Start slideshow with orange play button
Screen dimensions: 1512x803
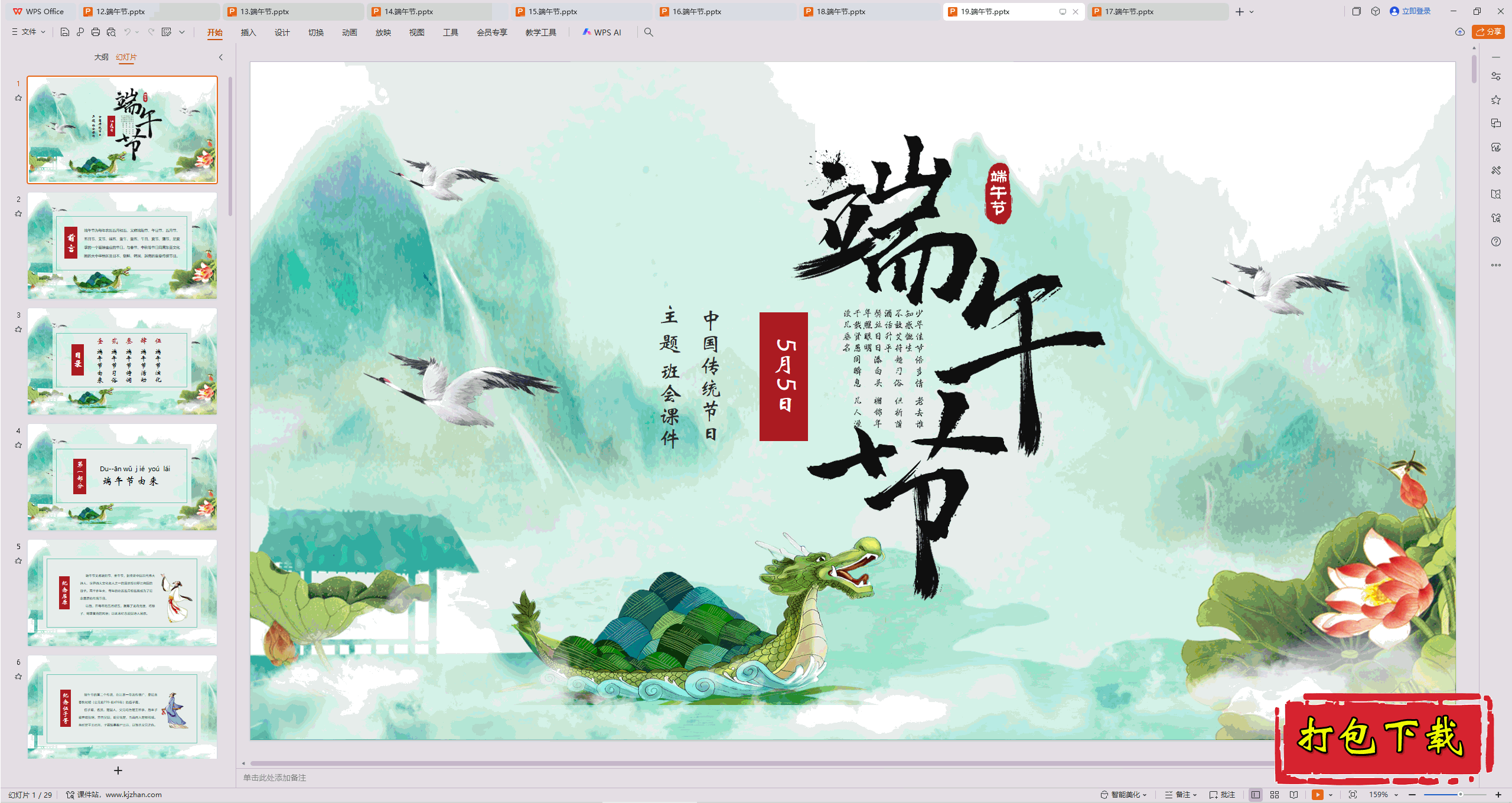1317,795
